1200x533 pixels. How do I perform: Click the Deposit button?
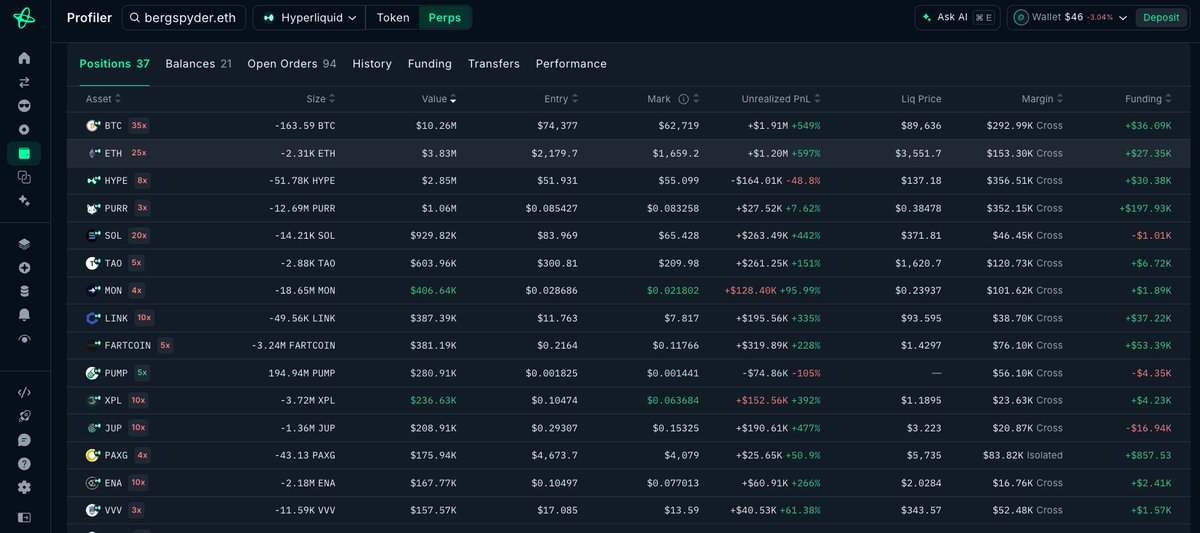(x=1161, y=17)
